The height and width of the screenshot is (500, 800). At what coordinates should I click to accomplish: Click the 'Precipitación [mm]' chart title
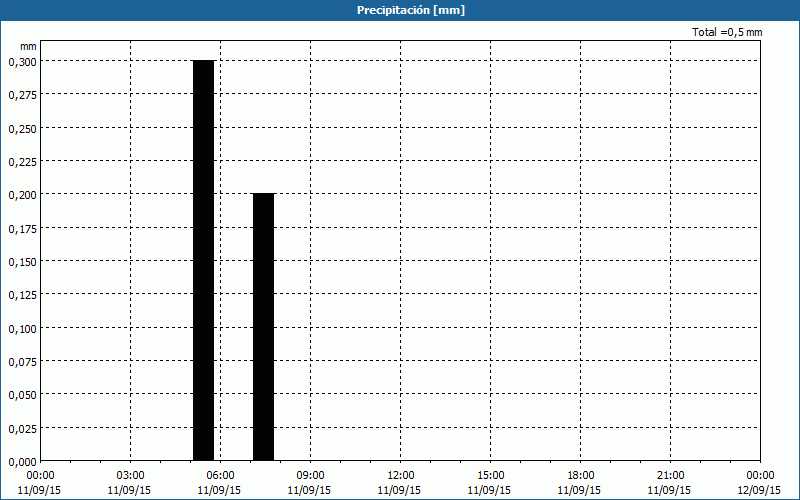[x=411, y=10]
